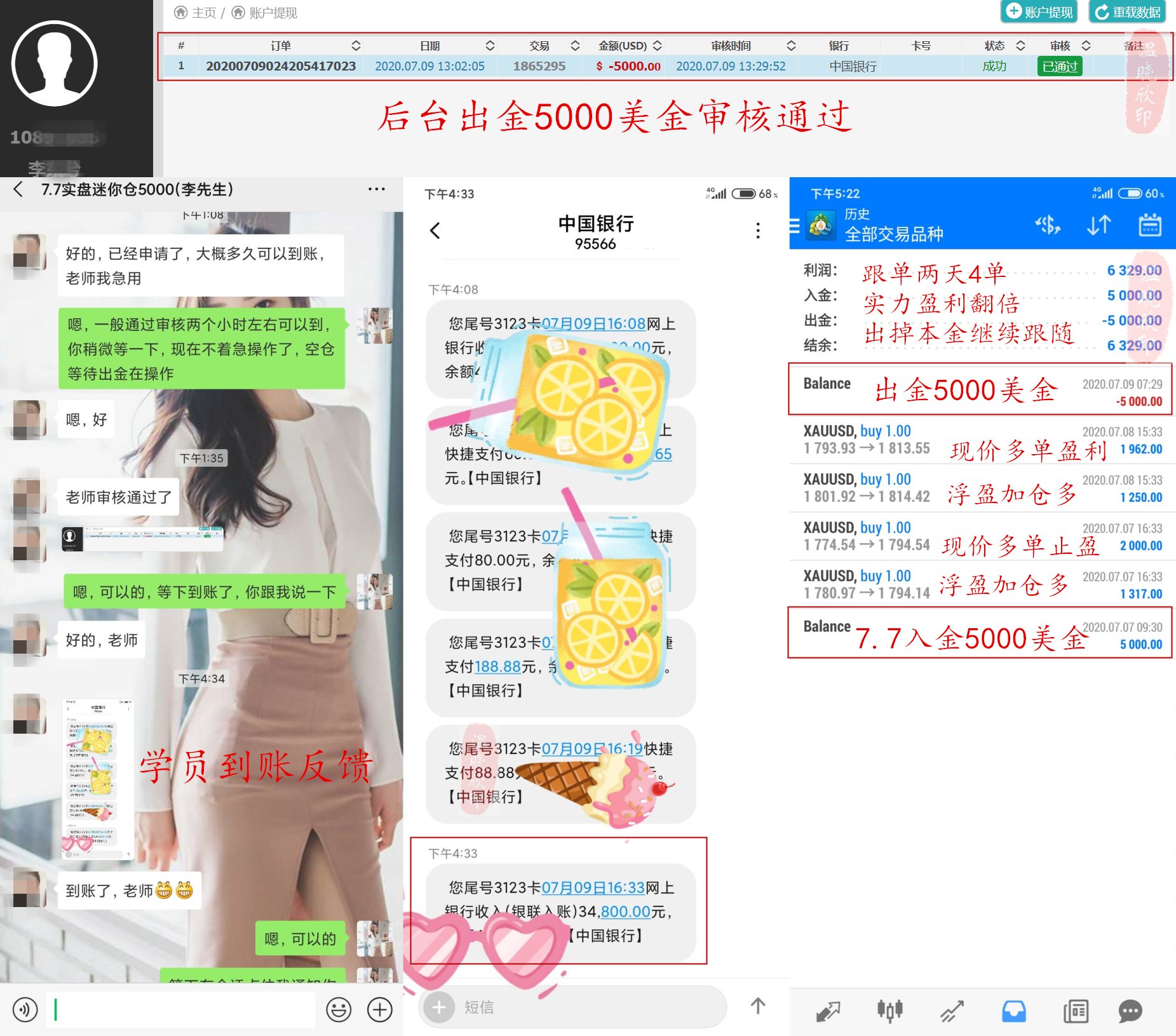Sort table by 日期 column arrows
Screen dimensions: 1176x1036
click(490, 46)
